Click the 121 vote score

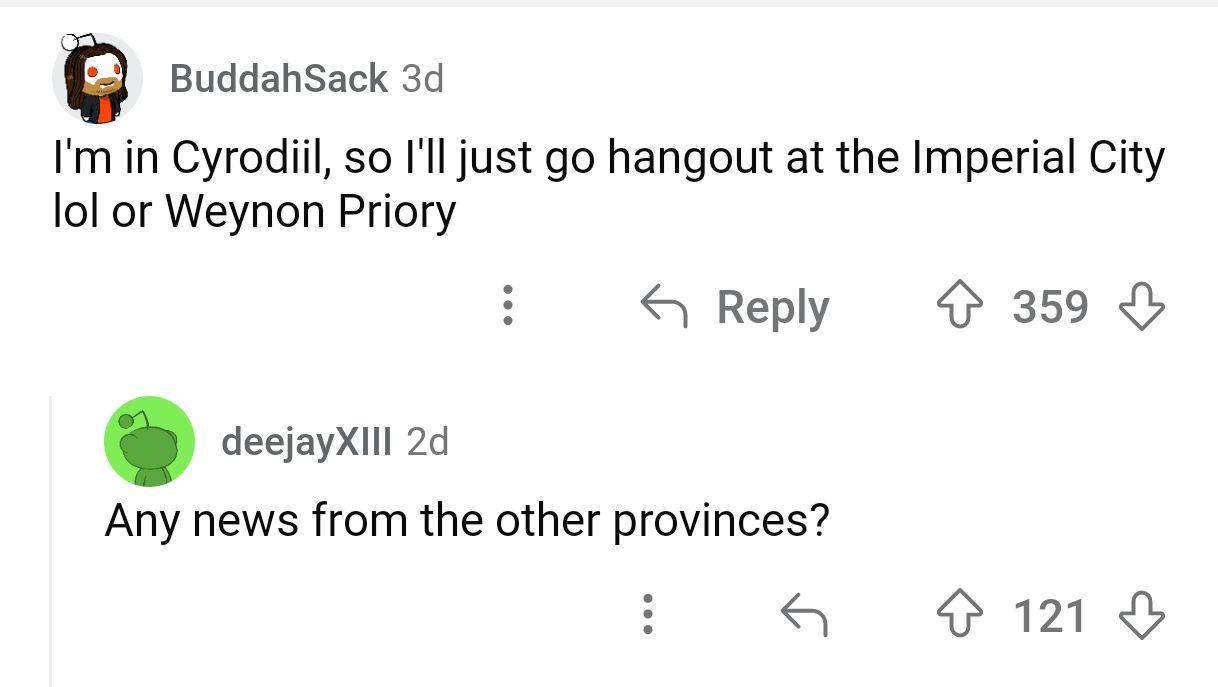[x=1050, y=616]
